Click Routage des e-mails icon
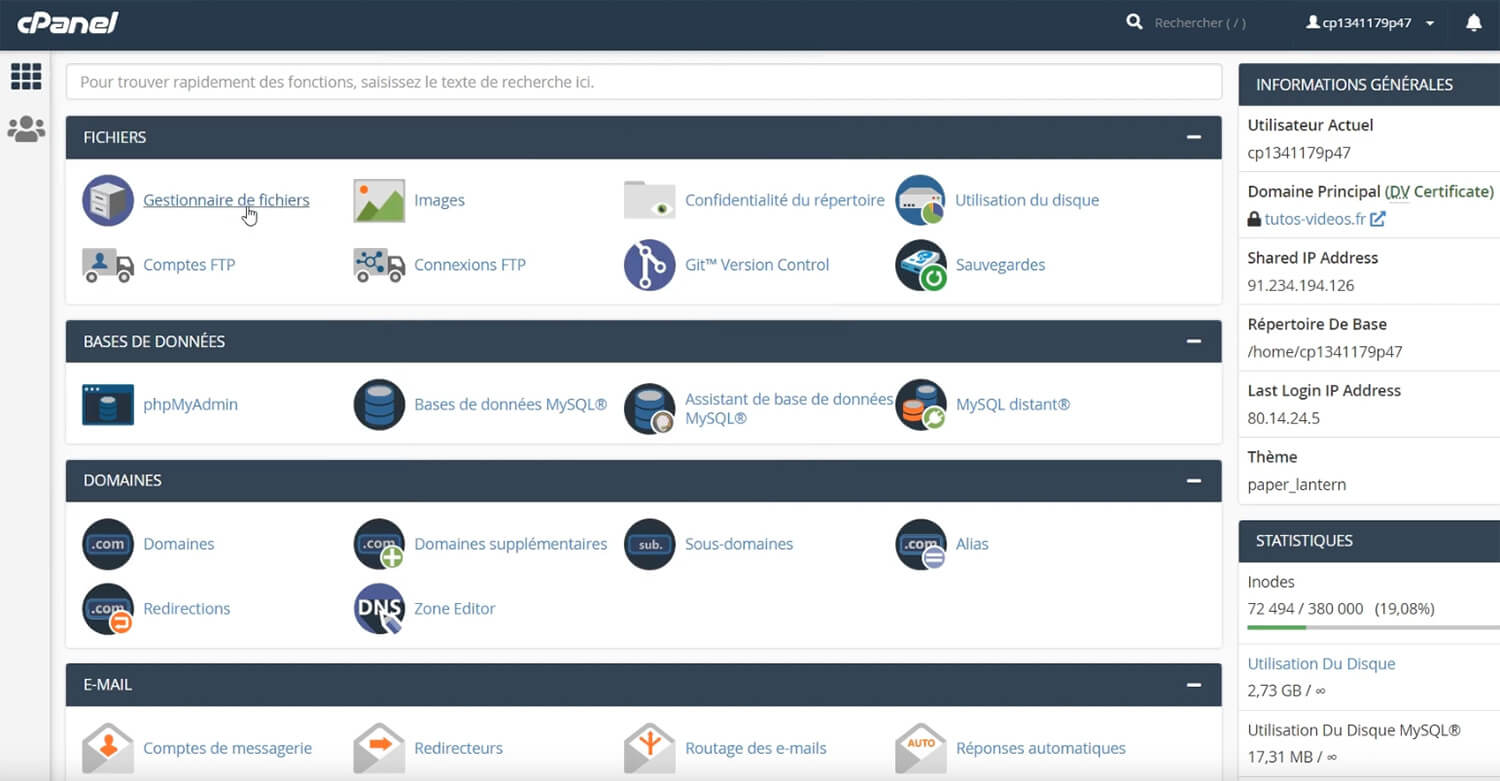Viewport: 1500px width, 781px height. tap(650, 748)
